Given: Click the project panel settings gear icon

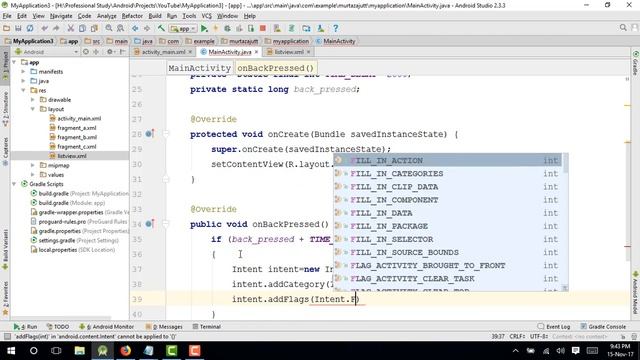Looking at the screenshot, I should point(109,52).
